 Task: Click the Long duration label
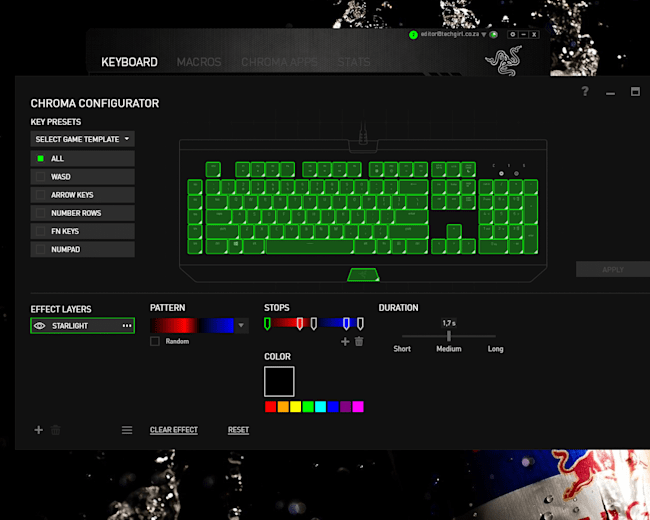click(x=495, y=349)
